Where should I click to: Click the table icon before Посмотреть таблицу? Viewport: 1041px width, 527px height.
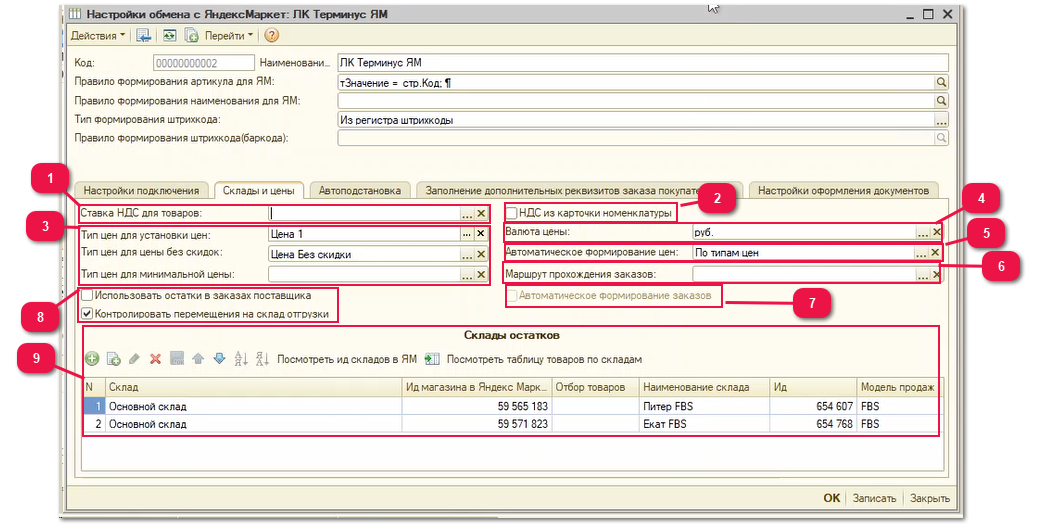432,359
